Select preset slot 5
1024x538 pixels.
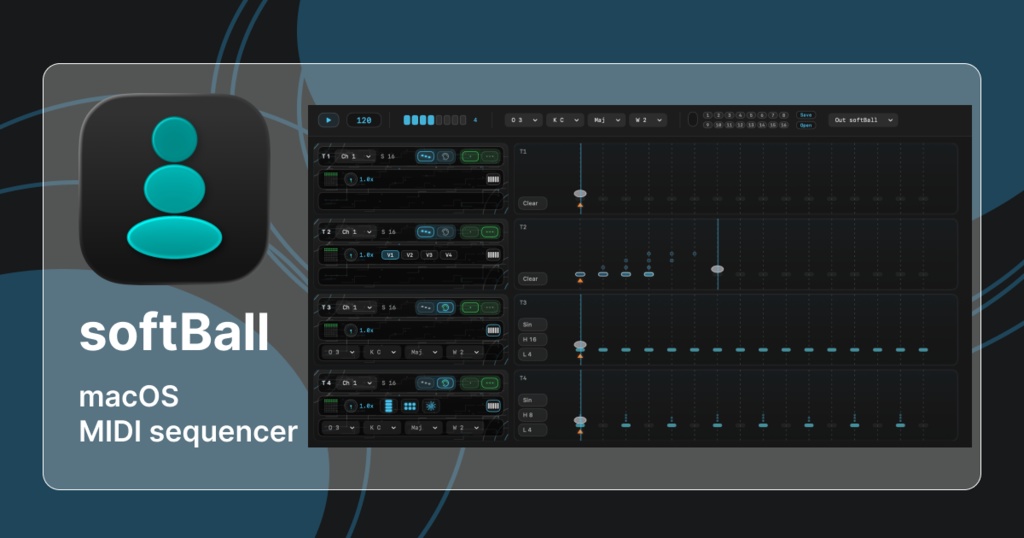(x=751, y=116)
